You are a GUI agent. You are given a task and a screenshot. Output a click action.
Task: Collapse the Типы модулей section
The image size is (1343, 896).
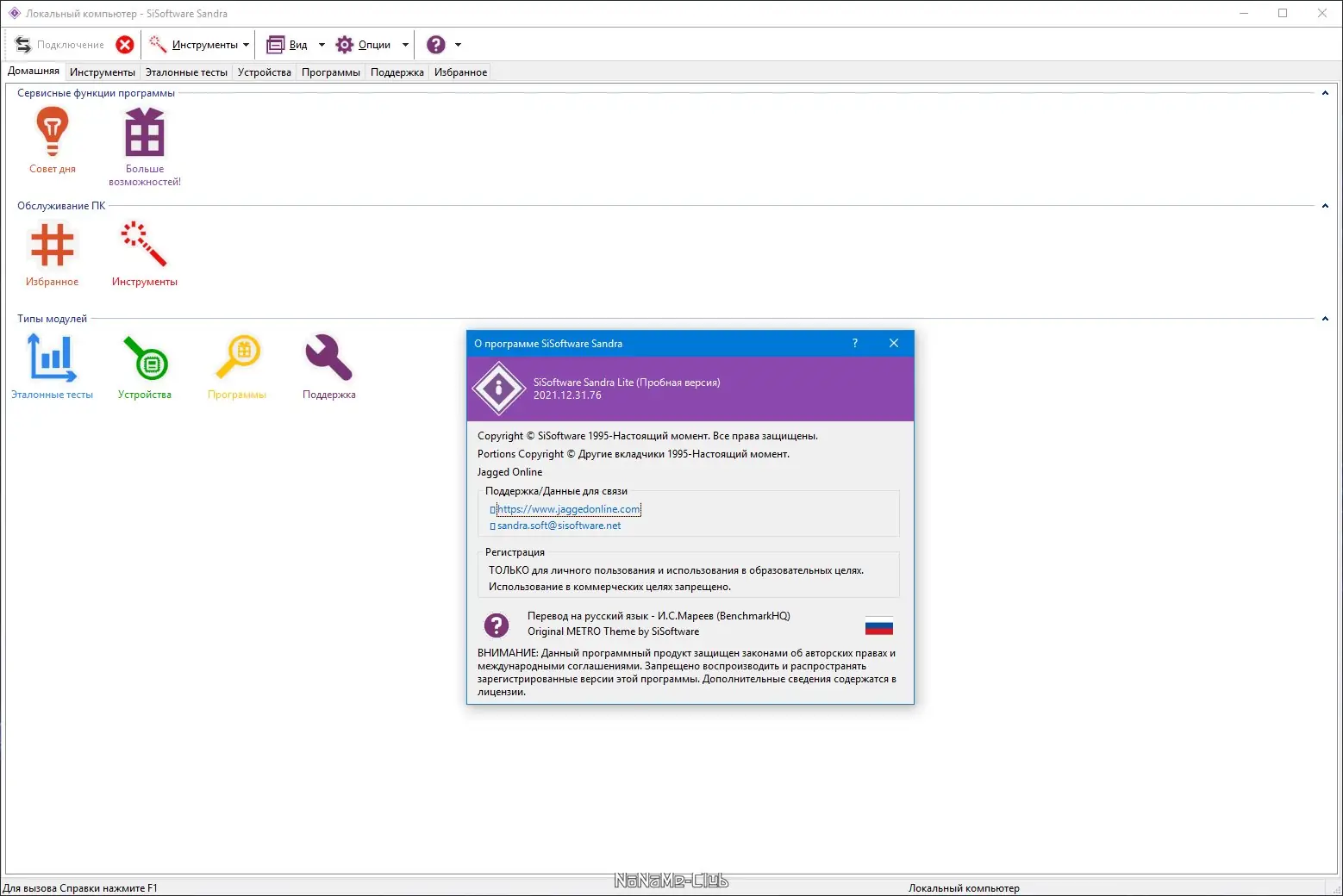coord(1325,319)
